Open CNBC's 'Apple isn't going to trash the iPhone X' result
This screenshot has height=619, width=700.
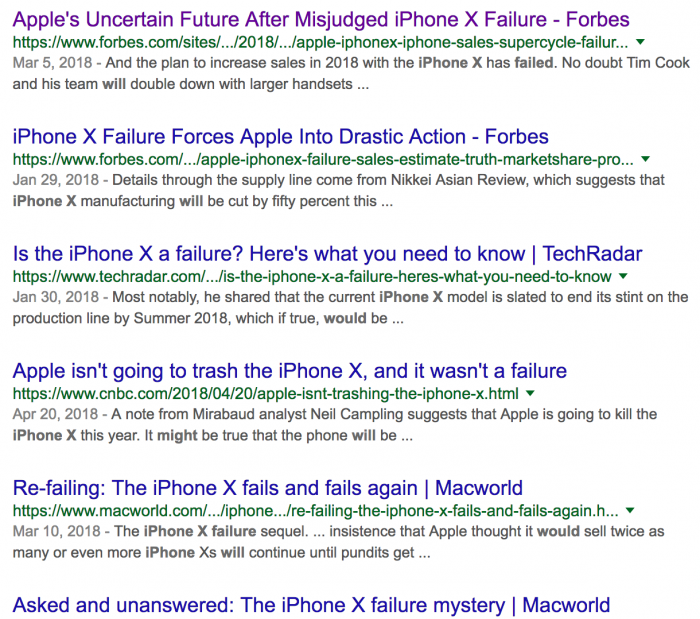click(x=289, y=370)
